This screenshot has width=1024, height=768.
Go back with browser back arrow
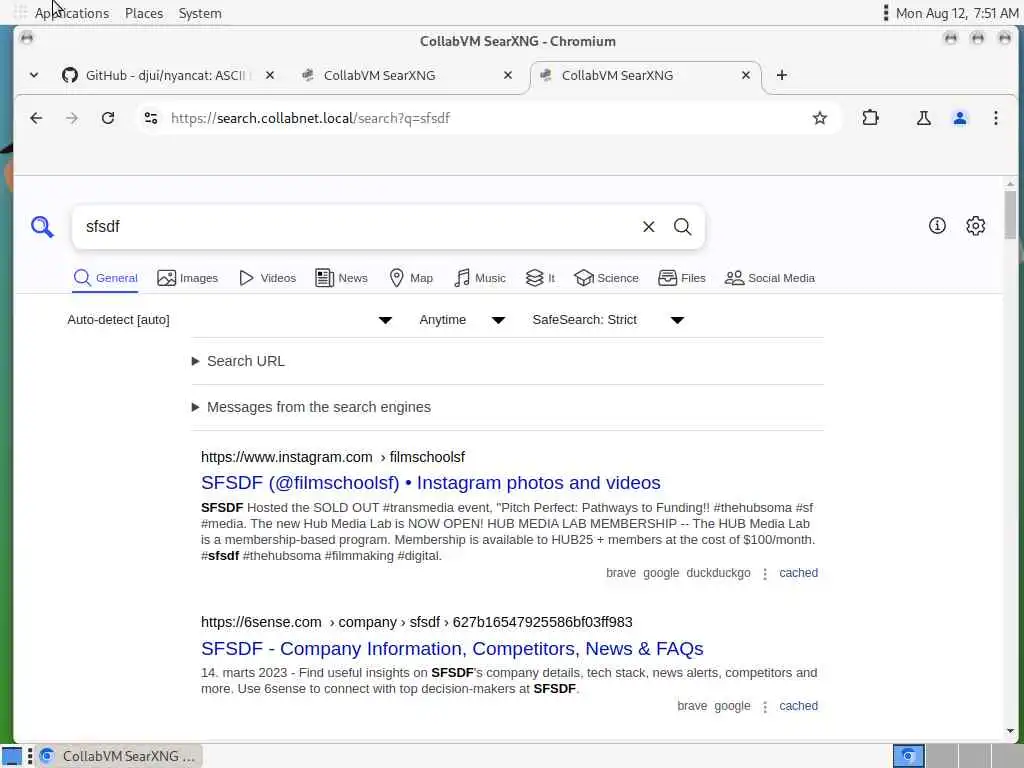pyautogui.click(x=36, y=118)
